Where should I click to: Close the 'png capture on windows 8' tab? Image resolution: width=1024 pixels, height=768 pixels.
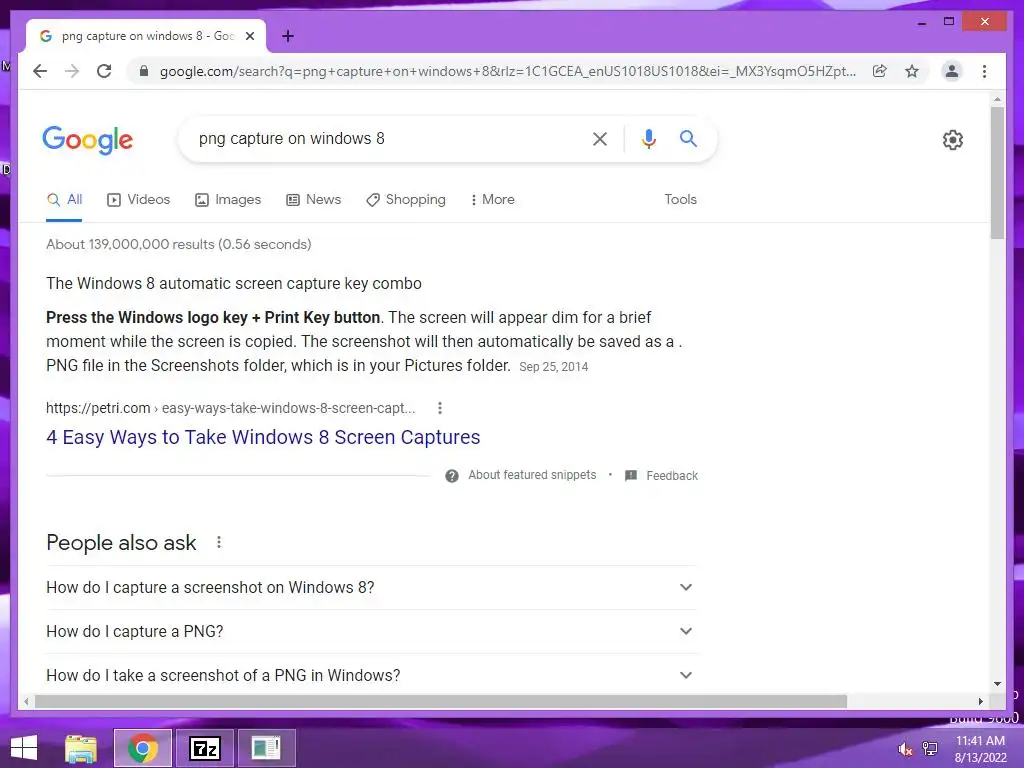249,36
